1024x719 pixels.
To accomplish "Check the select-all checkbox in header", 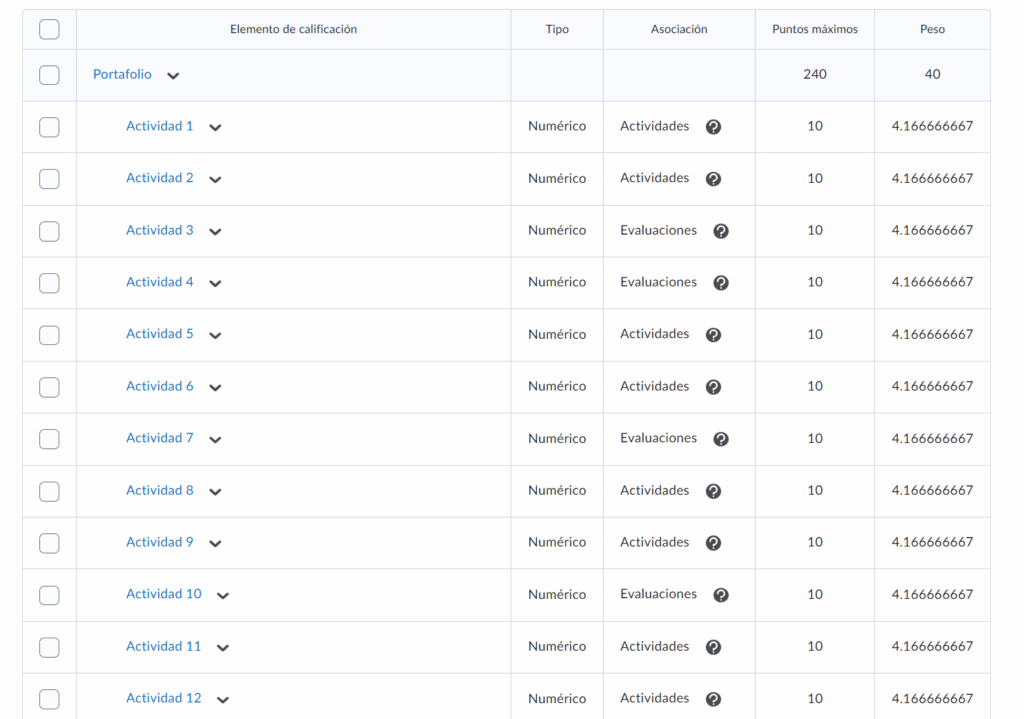I will tap(49, 29).
